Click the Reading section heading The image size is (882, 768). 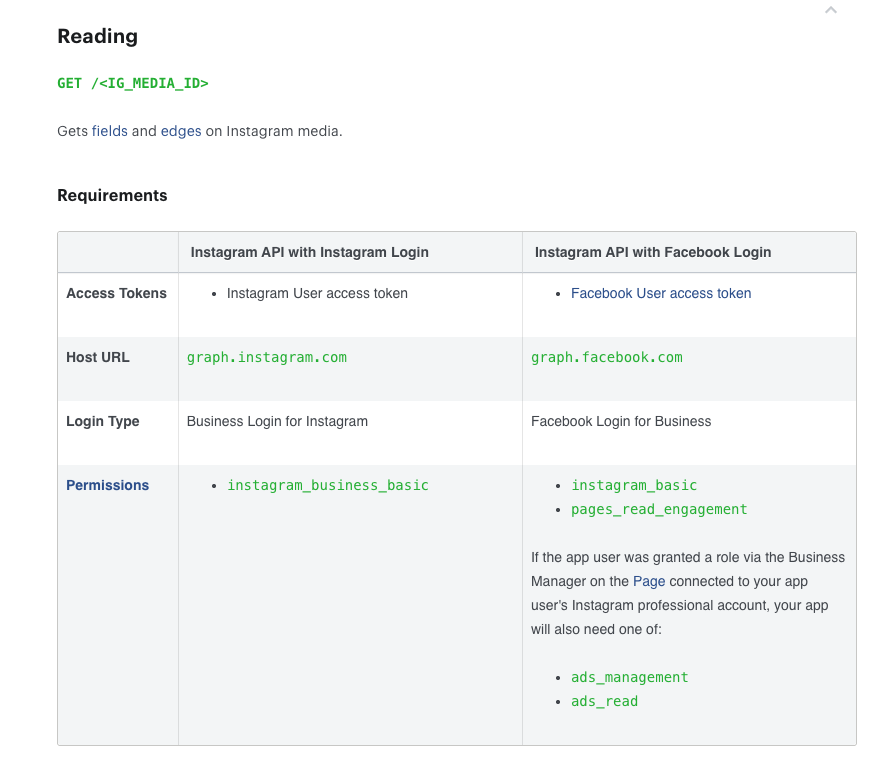97,37
